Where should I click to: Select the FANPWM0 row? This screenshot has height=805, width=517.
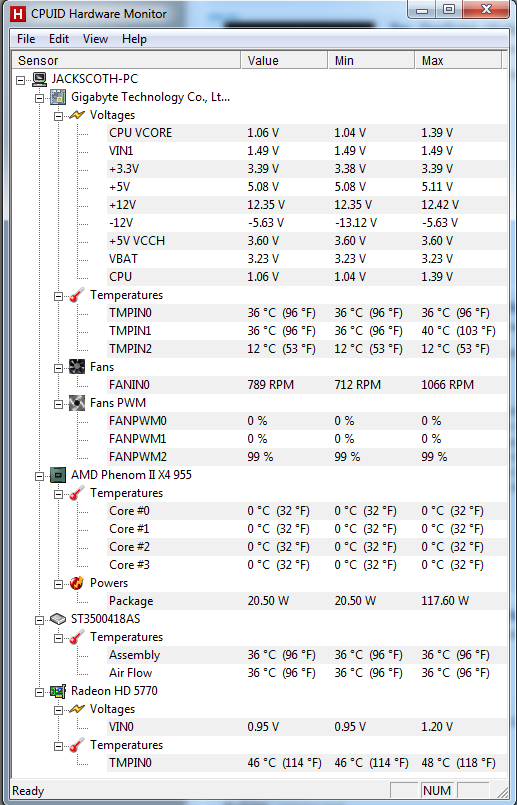[x=307, y=421]
